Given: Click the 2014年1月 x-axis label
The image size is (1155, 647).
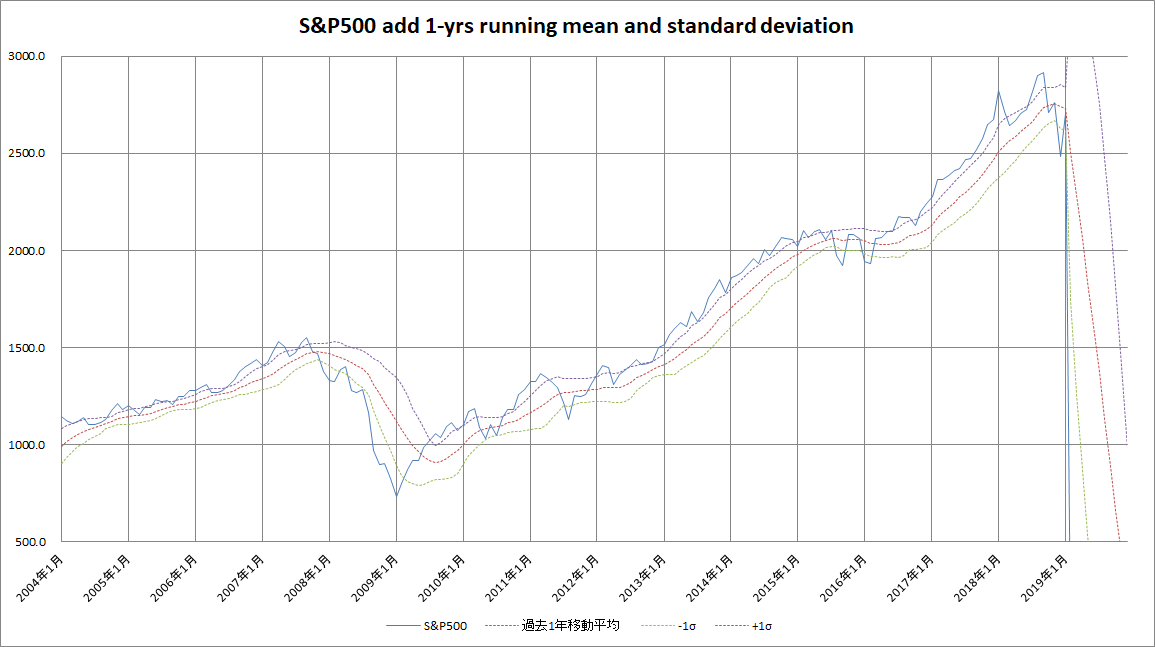Looking at the screenshot, I should (710, 579).
